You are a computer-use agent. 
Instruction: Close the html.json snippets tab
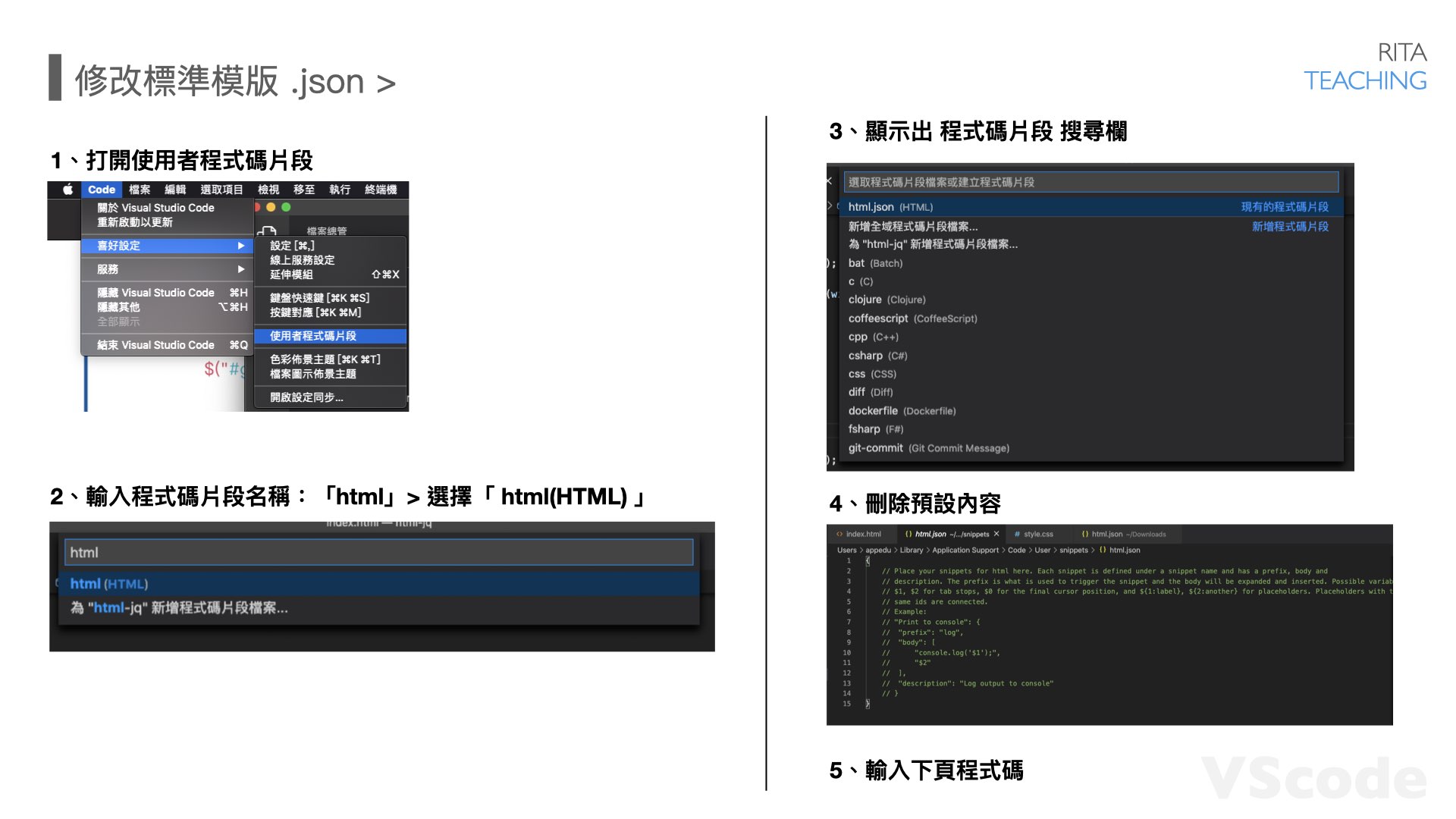click(x=996, y=534)
